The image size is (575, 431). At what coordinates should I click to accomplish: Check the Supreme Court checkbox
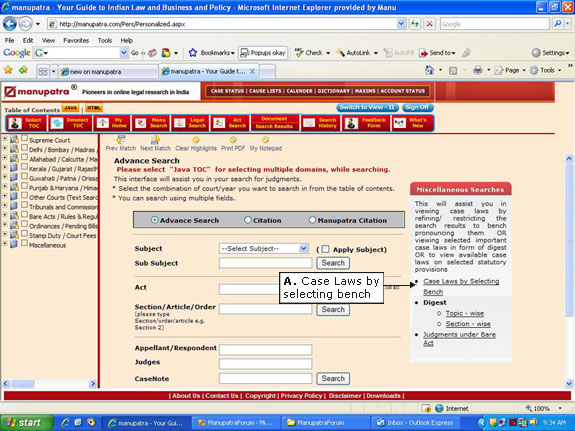click(25, 138)
